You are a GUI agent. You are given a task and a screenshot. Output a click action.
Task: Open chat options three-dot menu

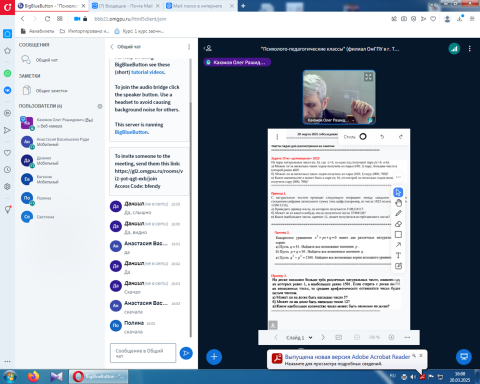pos(189,47)
